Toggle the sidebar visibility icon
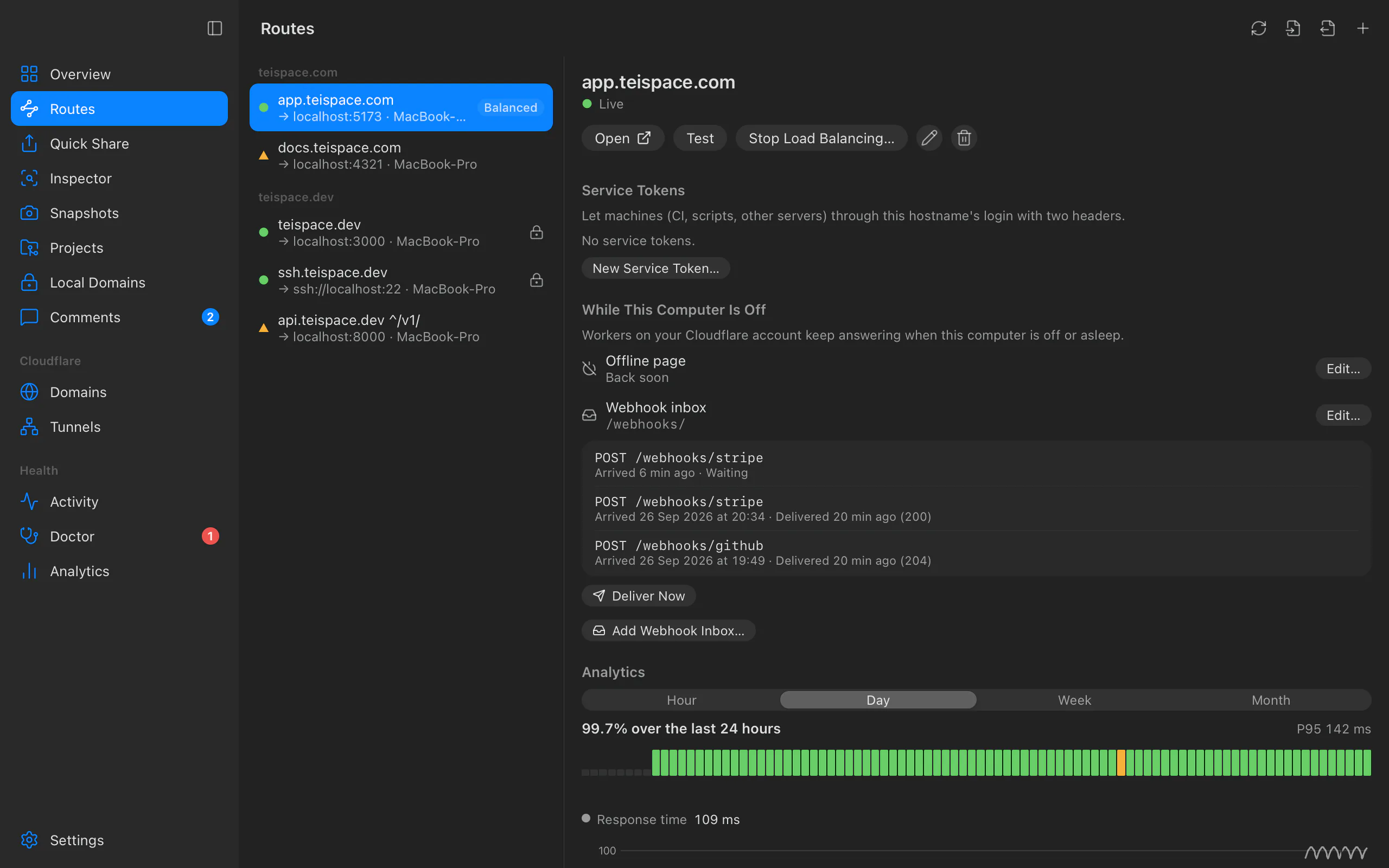 [215, 28]
